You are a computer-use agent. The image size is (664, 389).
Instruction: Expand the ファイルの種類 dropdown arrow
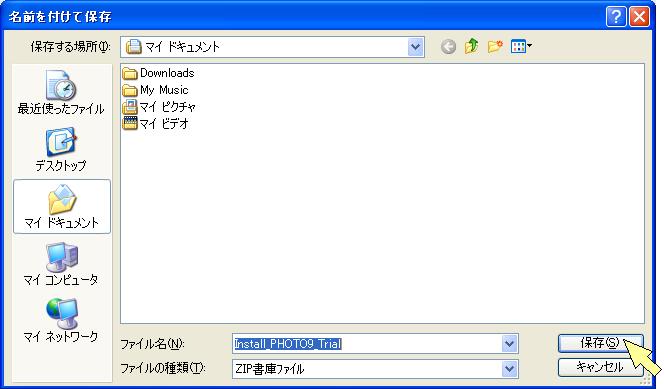509,369
